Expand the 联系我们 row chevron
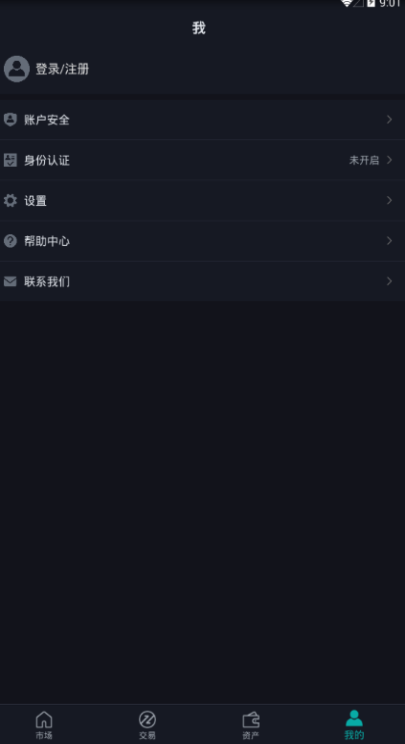Screen dimensions: 405x744 click(389, 281)
